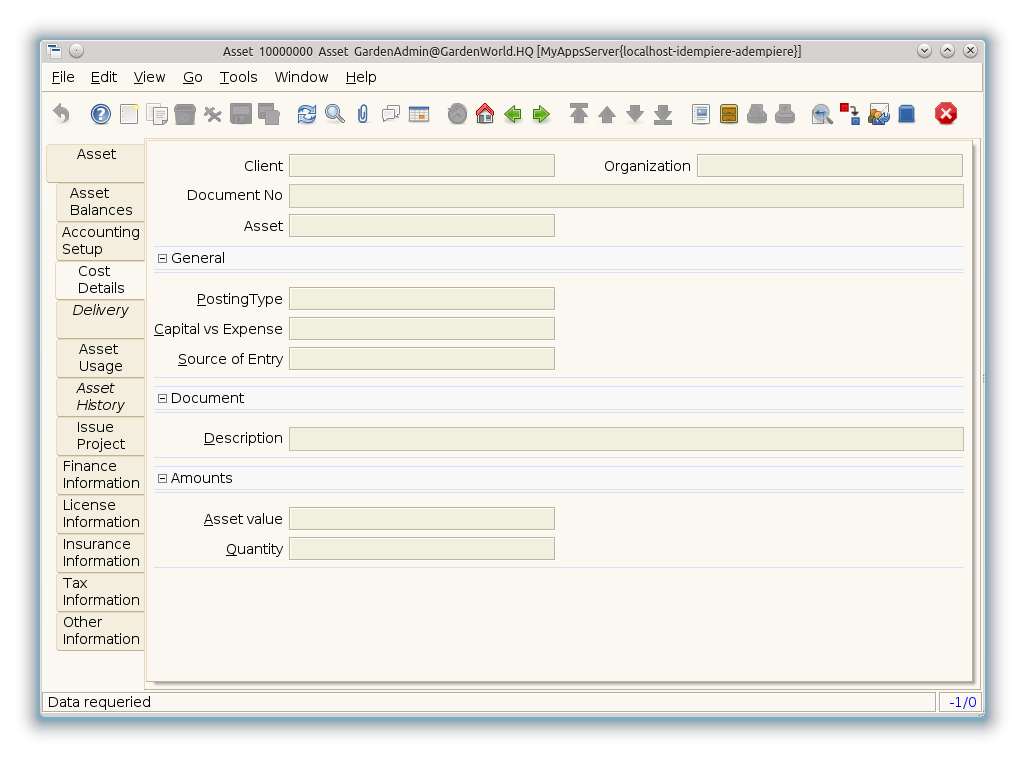This screenshot has height=757, width=1025.
Task: Click the Attachment paperclip icon
Action: (362, 114)
